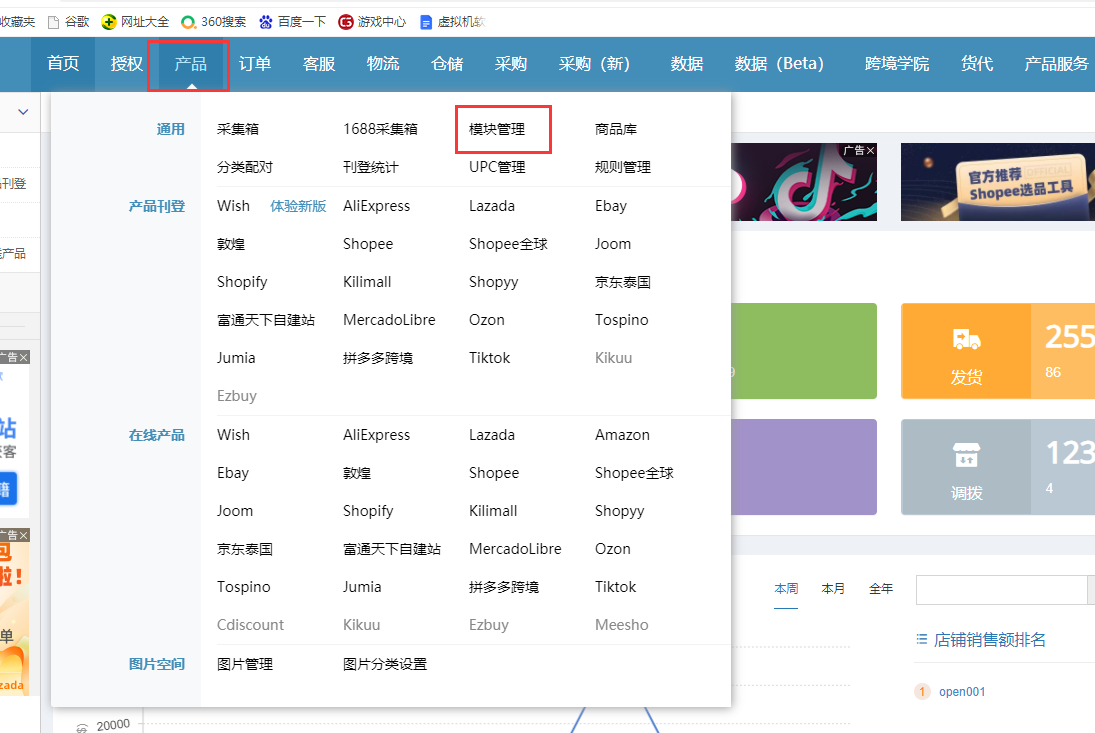Open UPC管理 menu entry
This screenshot has width=1095, height=733.
coord(497,167)
